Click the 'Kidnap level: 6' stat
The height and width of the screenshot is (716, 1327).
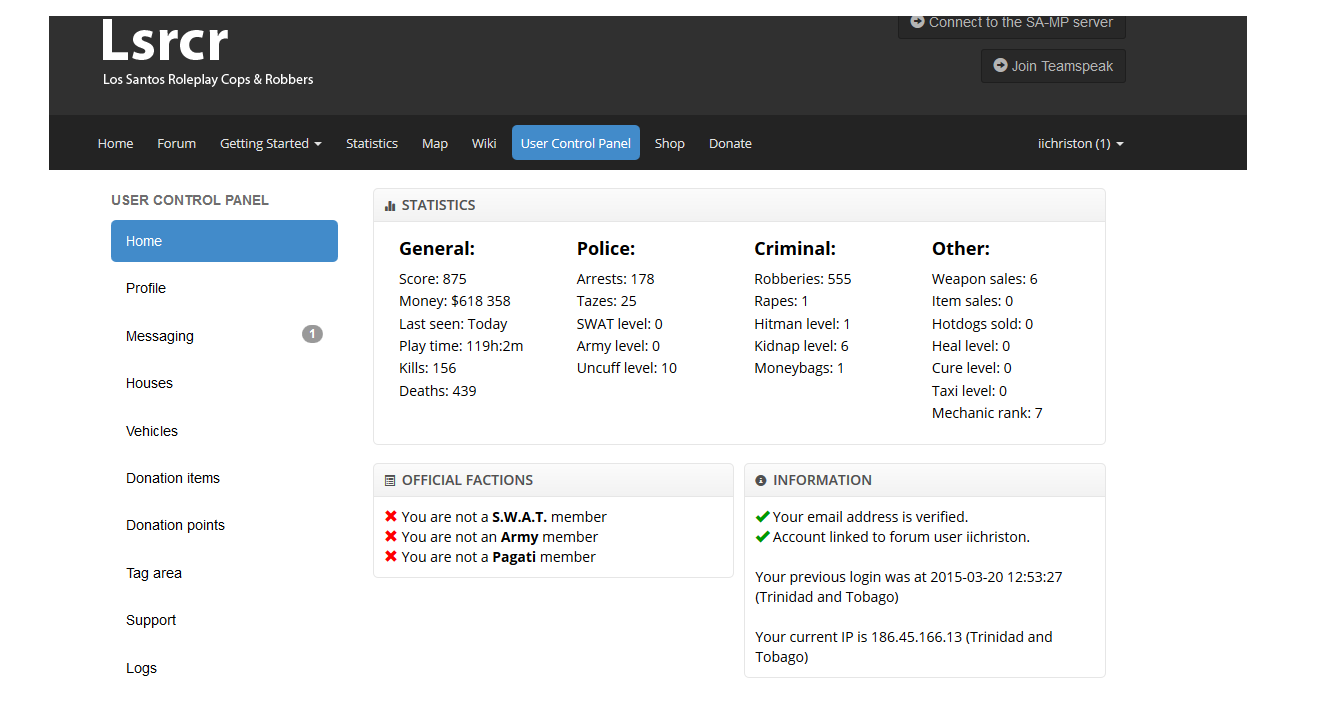click(x=802, y=346)
